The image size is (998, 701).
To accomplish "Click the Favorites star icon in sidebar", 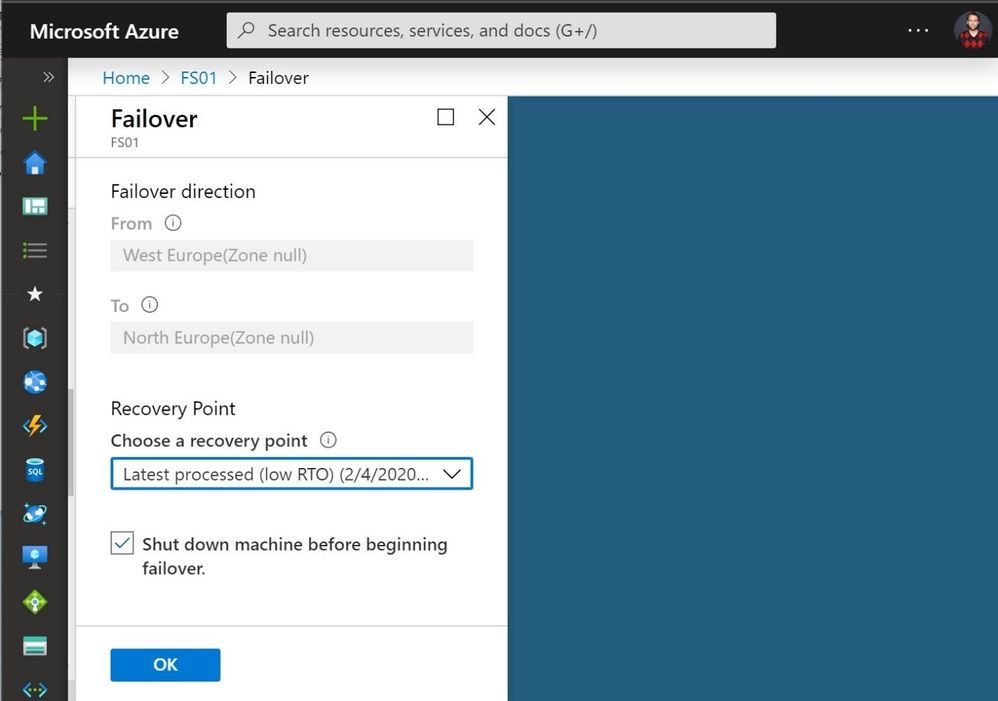I will (x=34, y=294).
